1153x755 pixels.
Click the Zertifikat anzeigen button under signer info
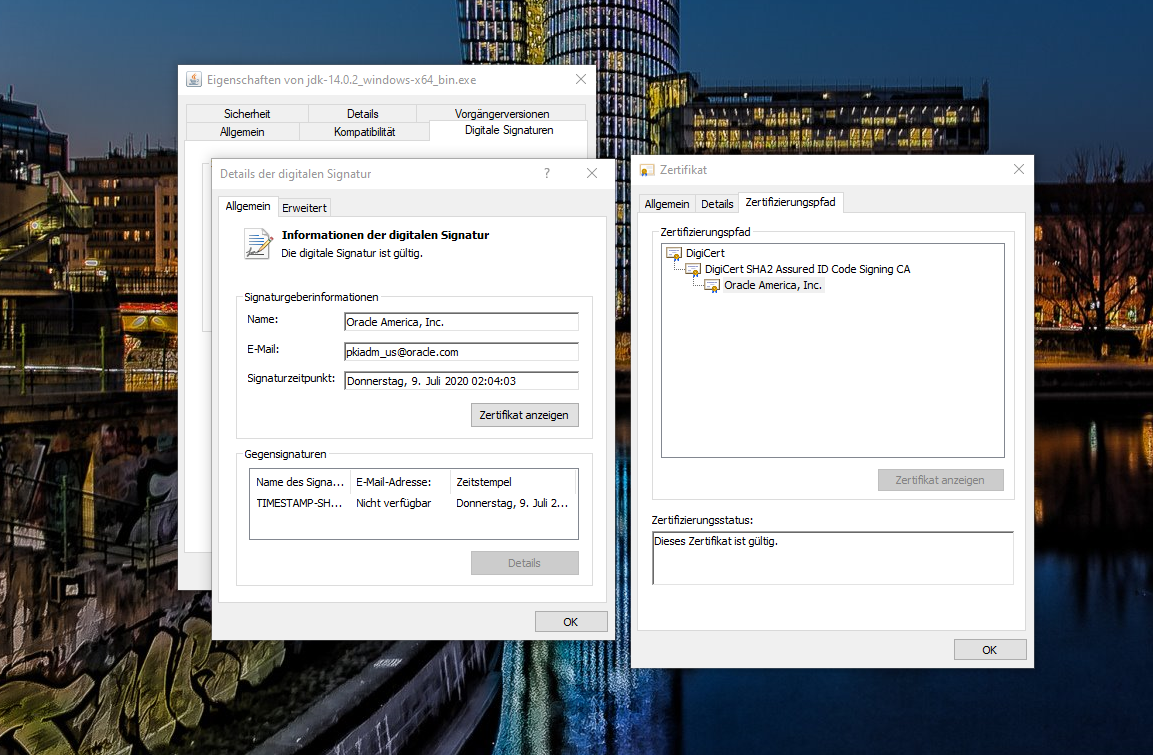tap(524, 415)
